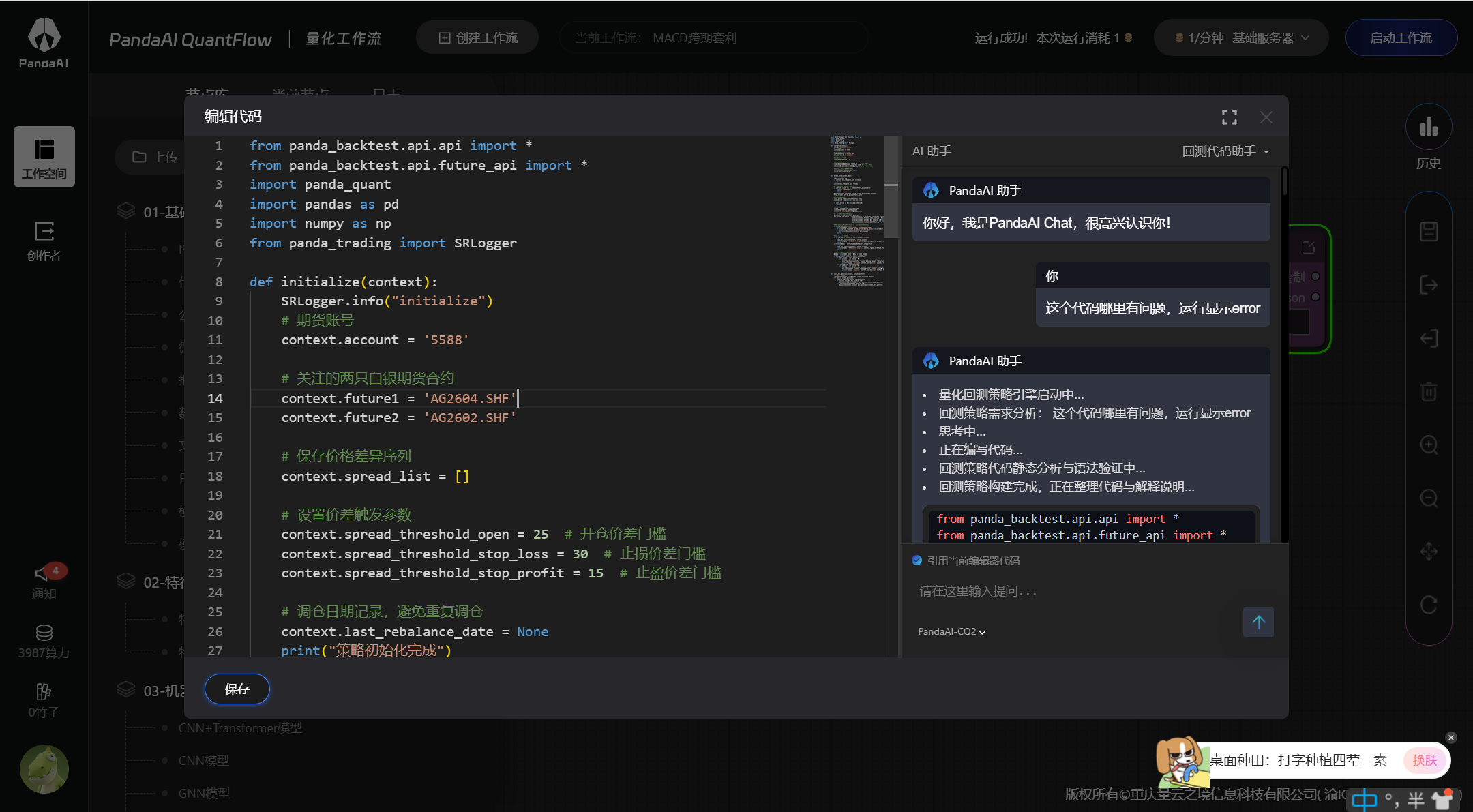Image resolution: width=1473 pixels, height=812 pixels.
Task: Click the export icon in right toolbar
Action: 1429,285
